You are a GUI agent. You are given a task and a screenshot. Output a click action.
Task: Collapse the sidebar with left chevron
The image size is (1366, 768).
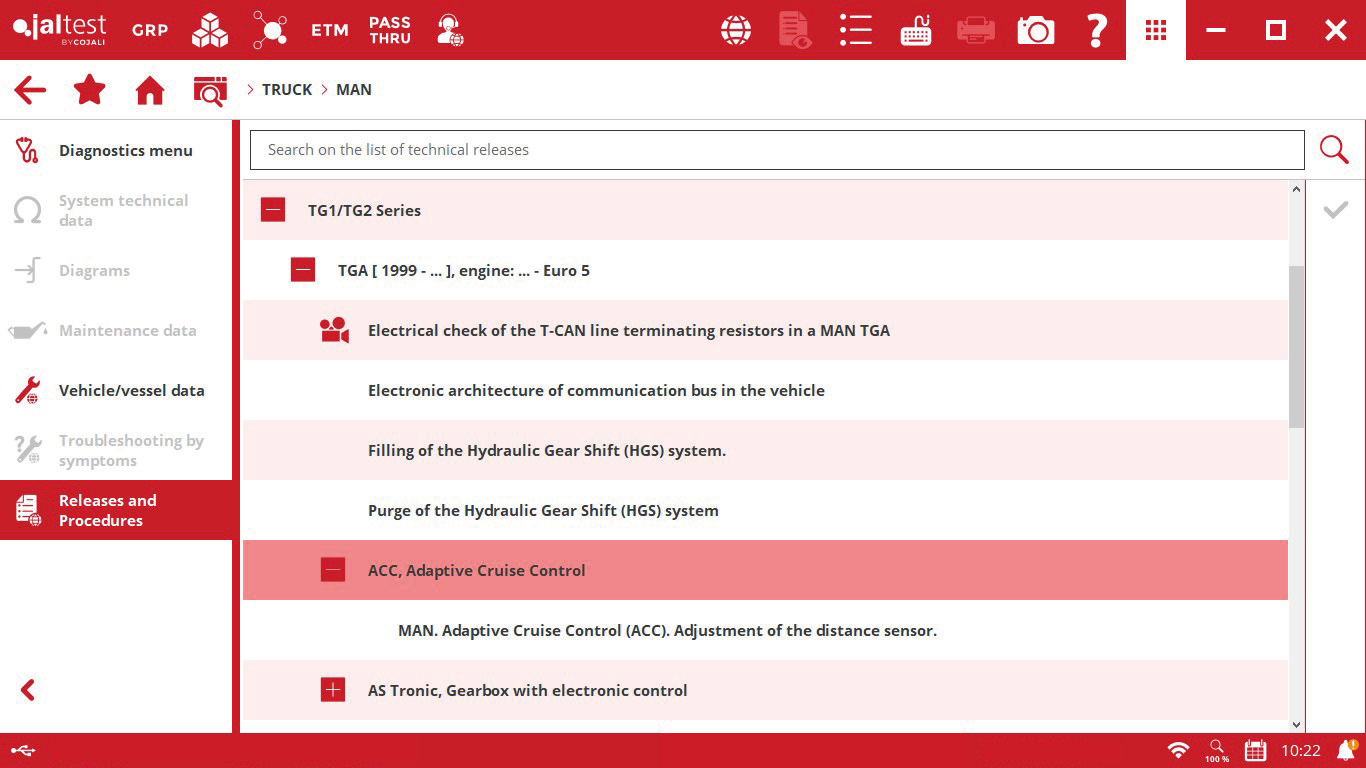click(28, 690)
